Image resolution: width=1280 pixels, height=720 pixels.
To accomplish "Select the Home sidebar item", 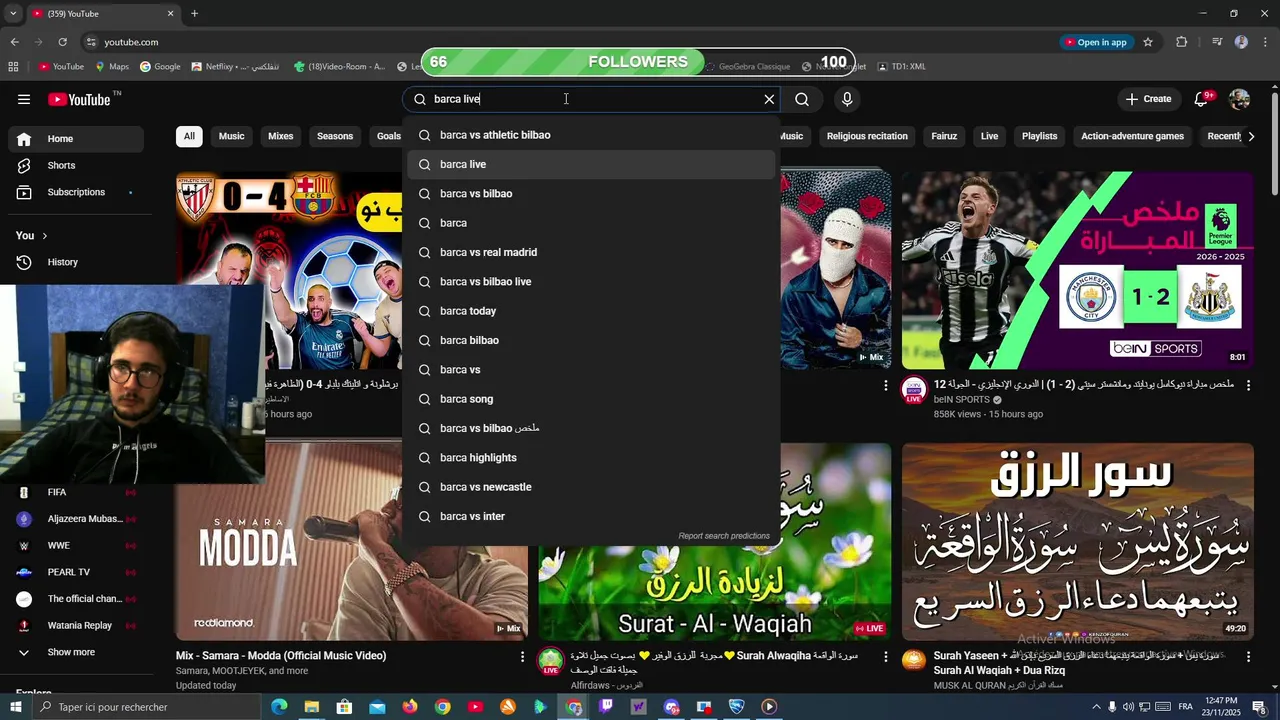I will (x=76, y=139).
